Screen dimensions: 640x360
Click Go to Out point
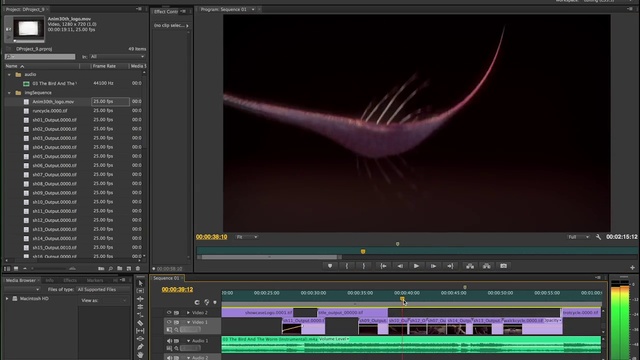450,266
